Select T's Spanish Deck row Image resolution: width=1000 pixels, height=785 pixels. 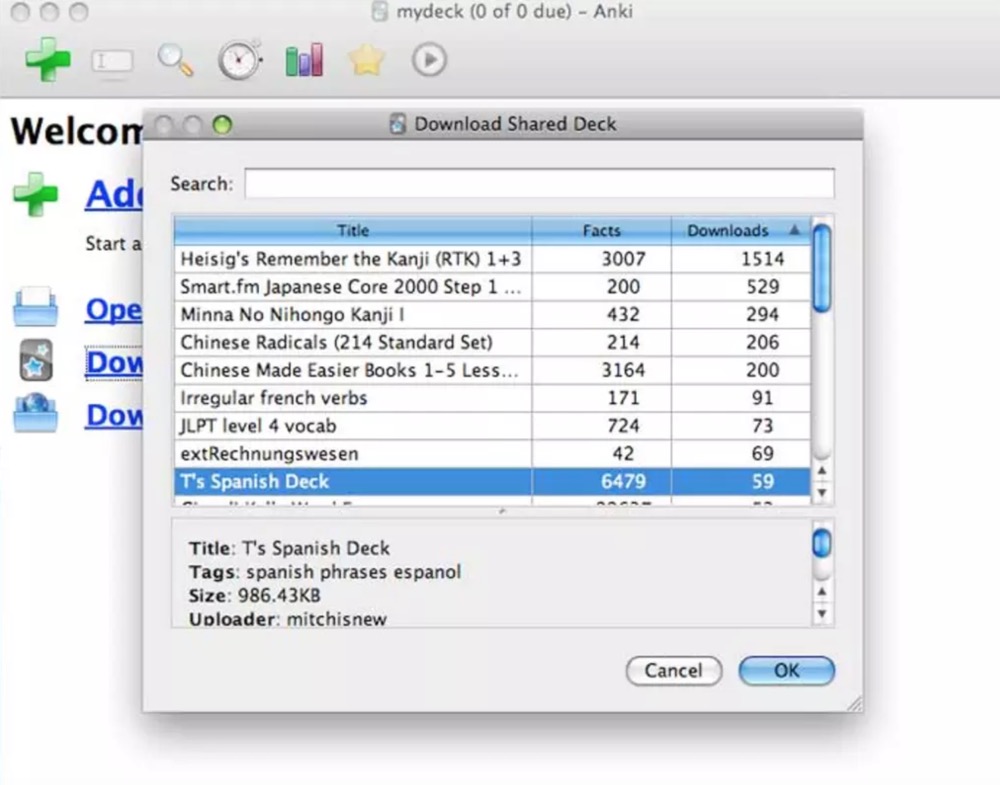(x=492, y=481)
